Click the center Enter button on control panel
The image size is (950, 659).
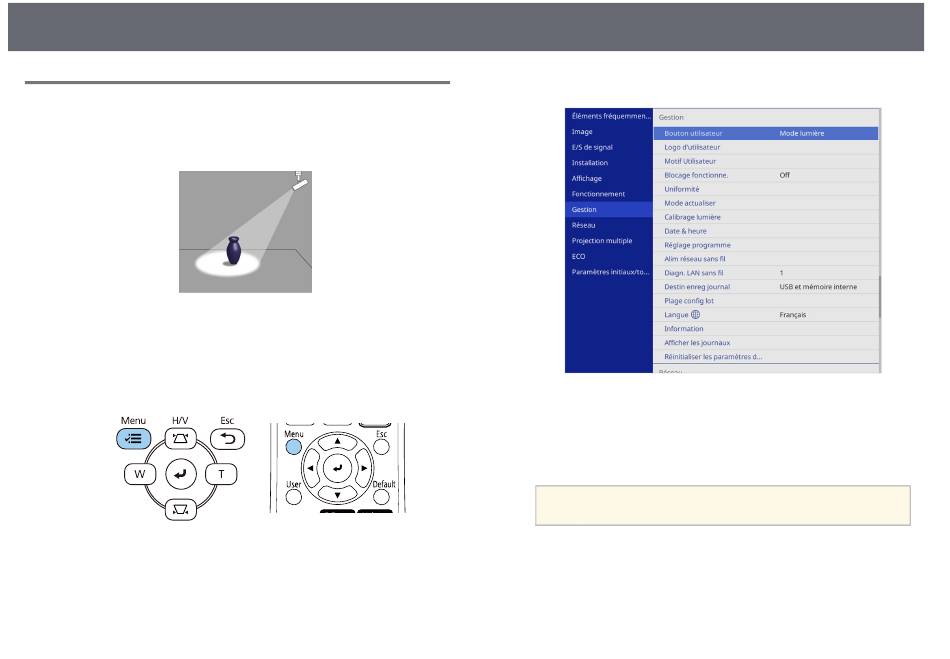click(181, 474)
